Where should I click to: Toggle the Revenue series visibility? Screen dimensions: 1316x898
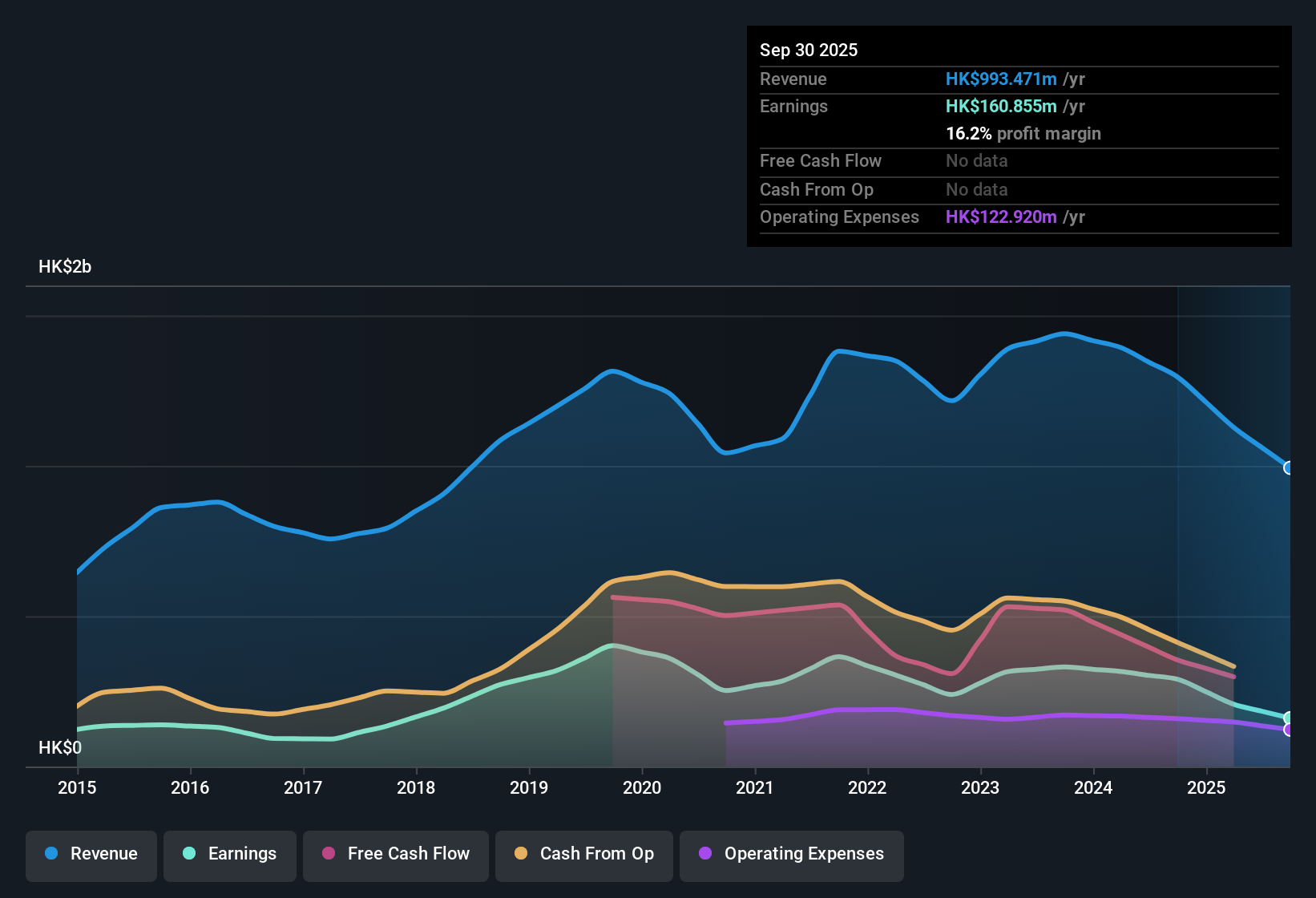[x=91, y=854]
